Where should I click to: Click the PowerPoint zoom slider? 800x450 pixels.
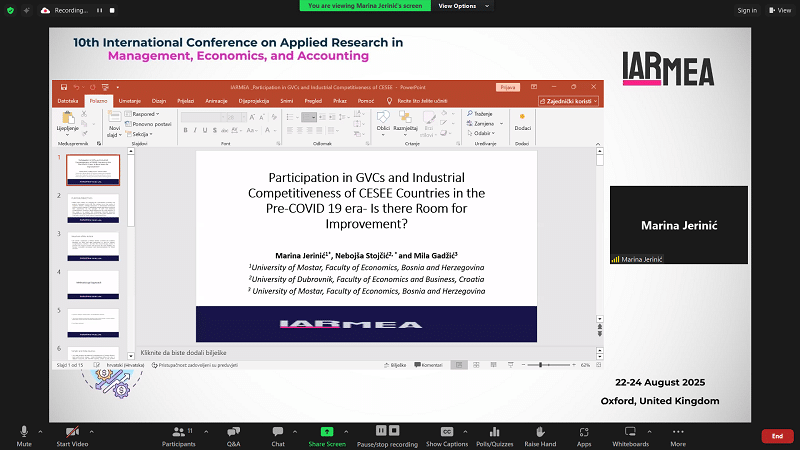(x=544, y=366)
